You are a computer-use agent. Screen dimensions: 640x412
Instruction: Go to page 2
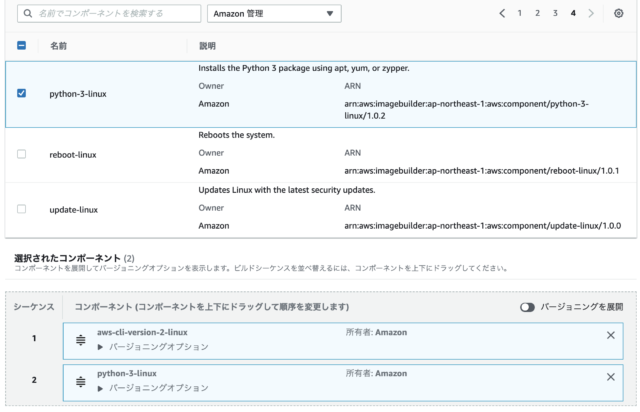point(538,13)
